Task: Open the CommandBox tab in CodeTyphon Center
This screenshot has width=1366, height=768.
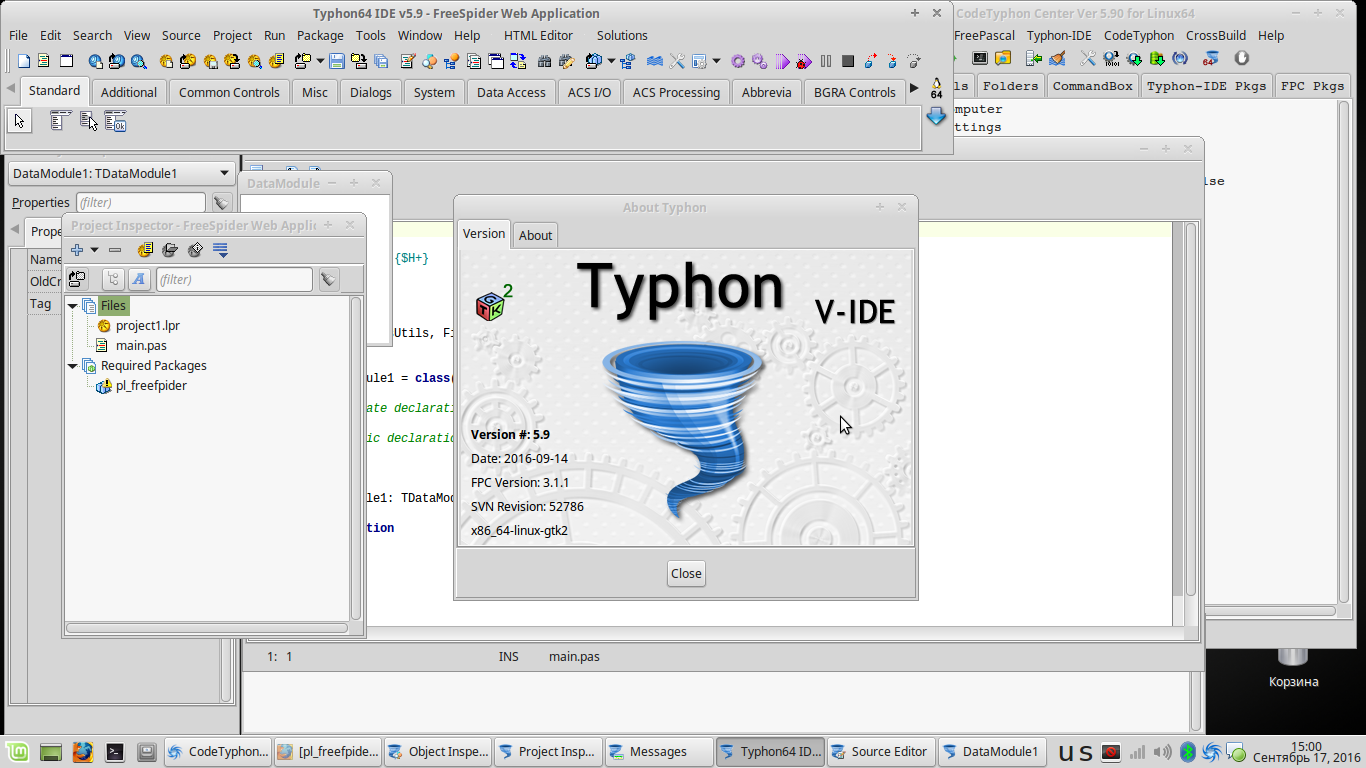Action: click(x=1092, y=86)
